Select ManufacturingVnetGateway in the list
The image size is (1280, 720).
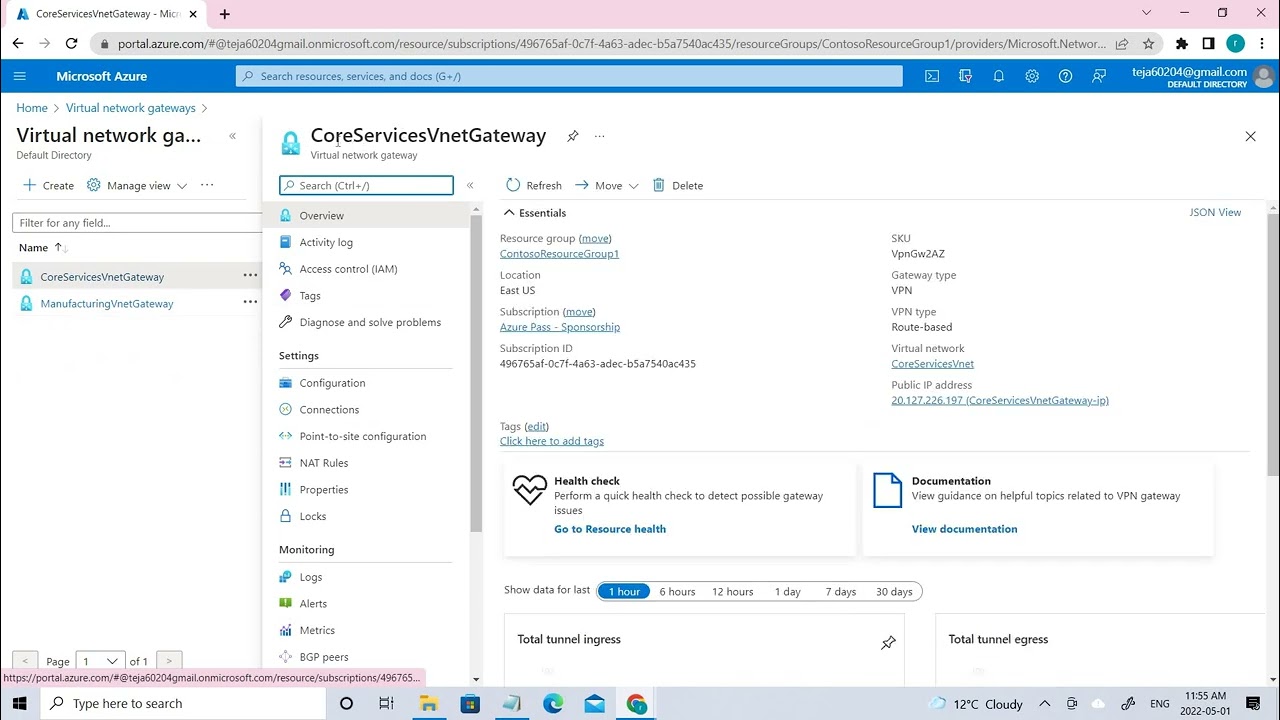coord(107,304)
